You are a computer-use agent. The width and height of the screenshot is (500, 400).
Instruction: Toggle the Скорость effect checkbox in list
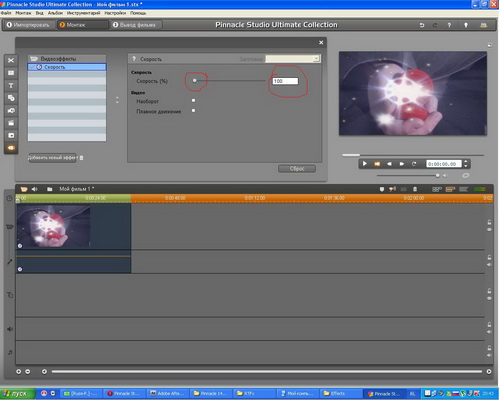pos(32,67)
